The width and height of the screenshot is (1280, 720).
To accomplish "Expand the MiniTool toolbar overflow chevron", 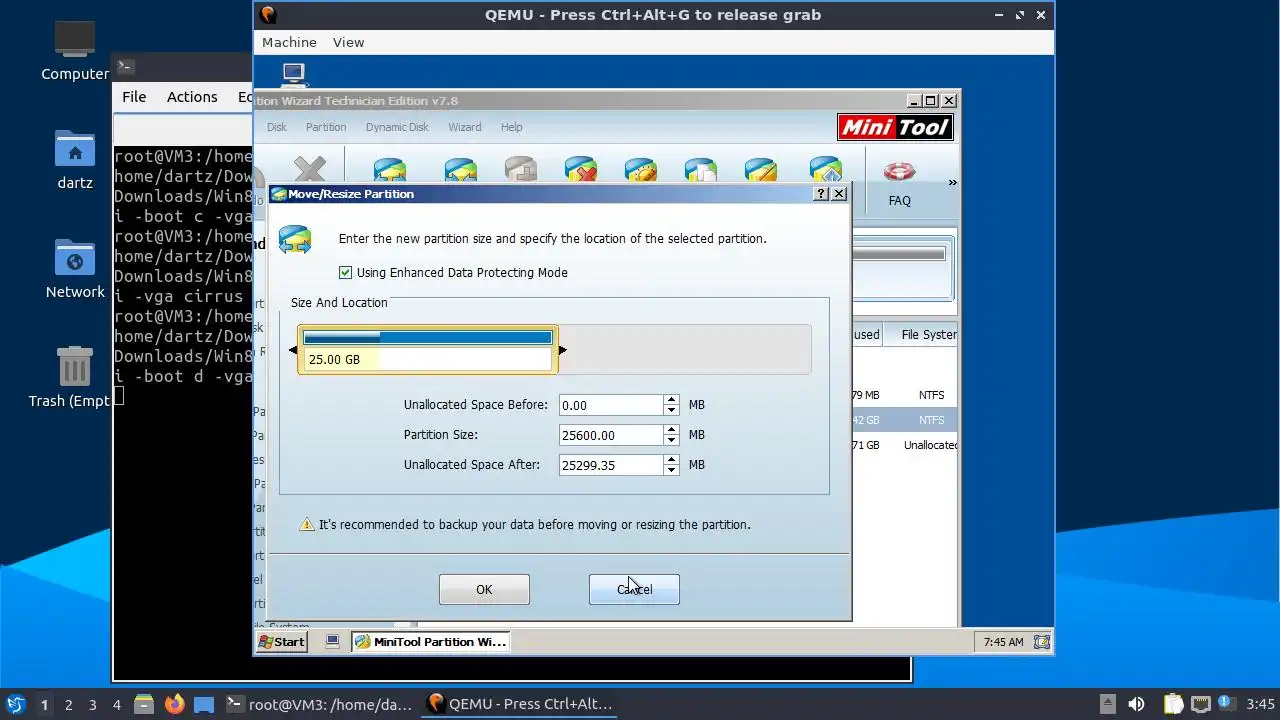I will point(952,182).
